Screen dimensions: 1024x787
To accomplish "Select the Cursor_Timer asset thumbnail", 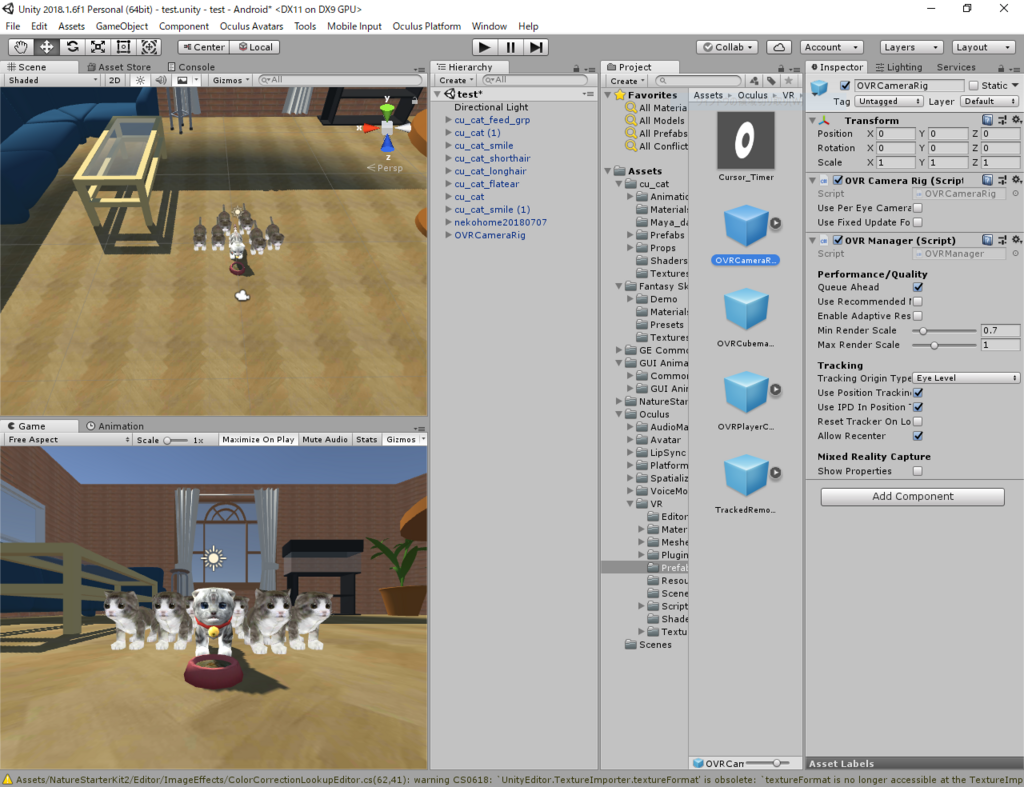I will coord(746,140).
